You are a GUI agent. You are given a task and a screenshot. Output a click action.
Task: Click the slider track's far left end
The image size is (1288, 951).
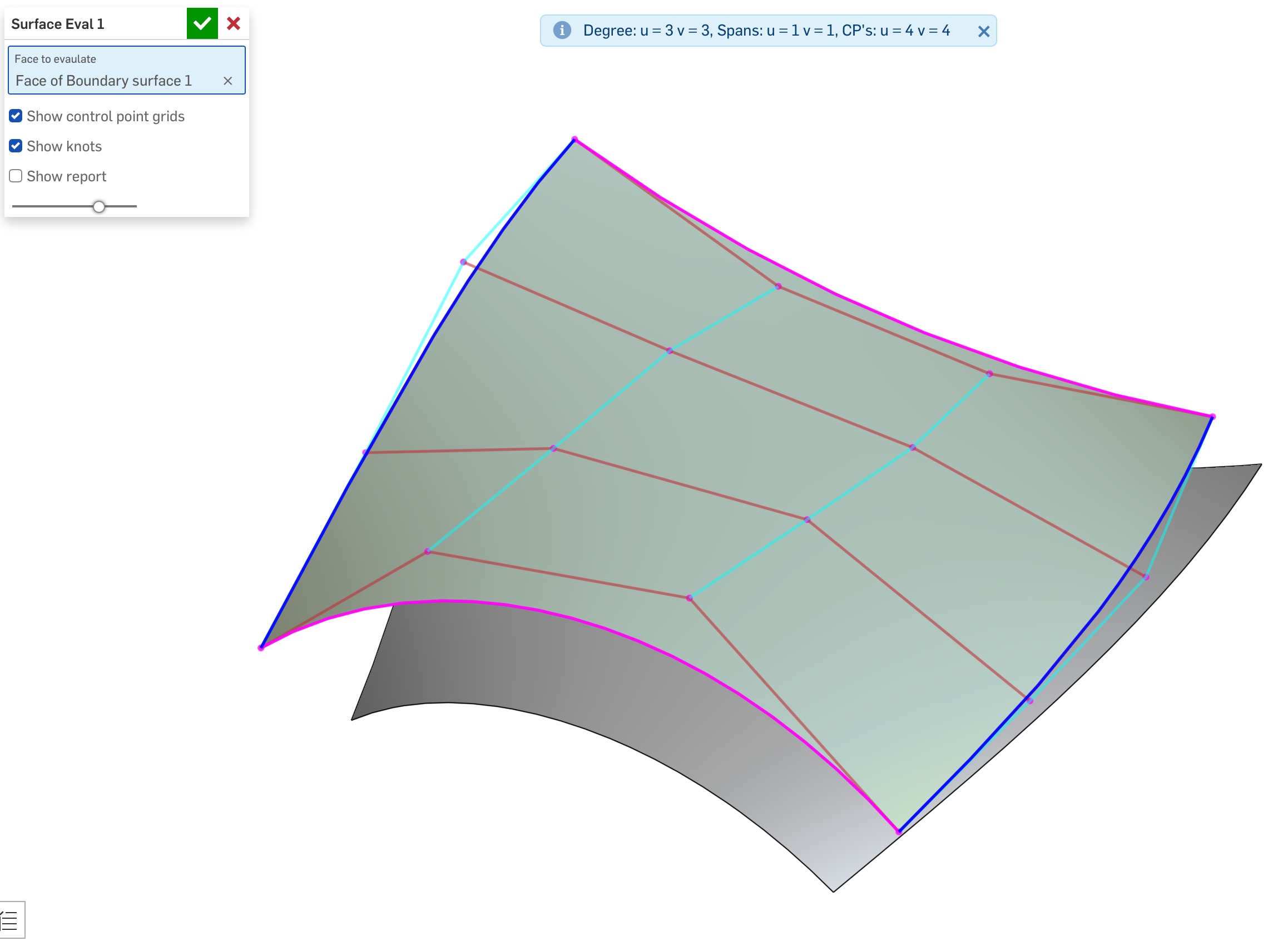[14, 206]
